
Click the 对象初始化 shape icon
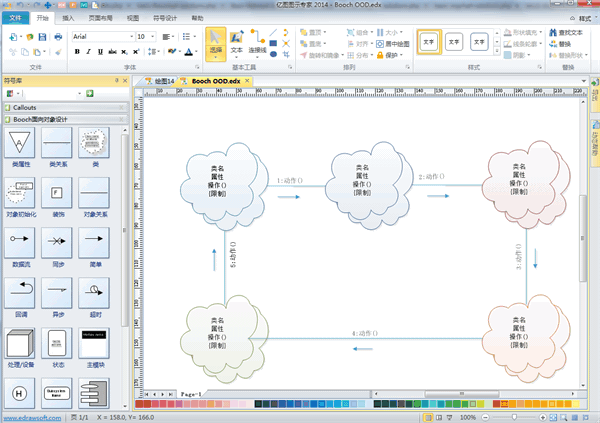pos(20,194)
